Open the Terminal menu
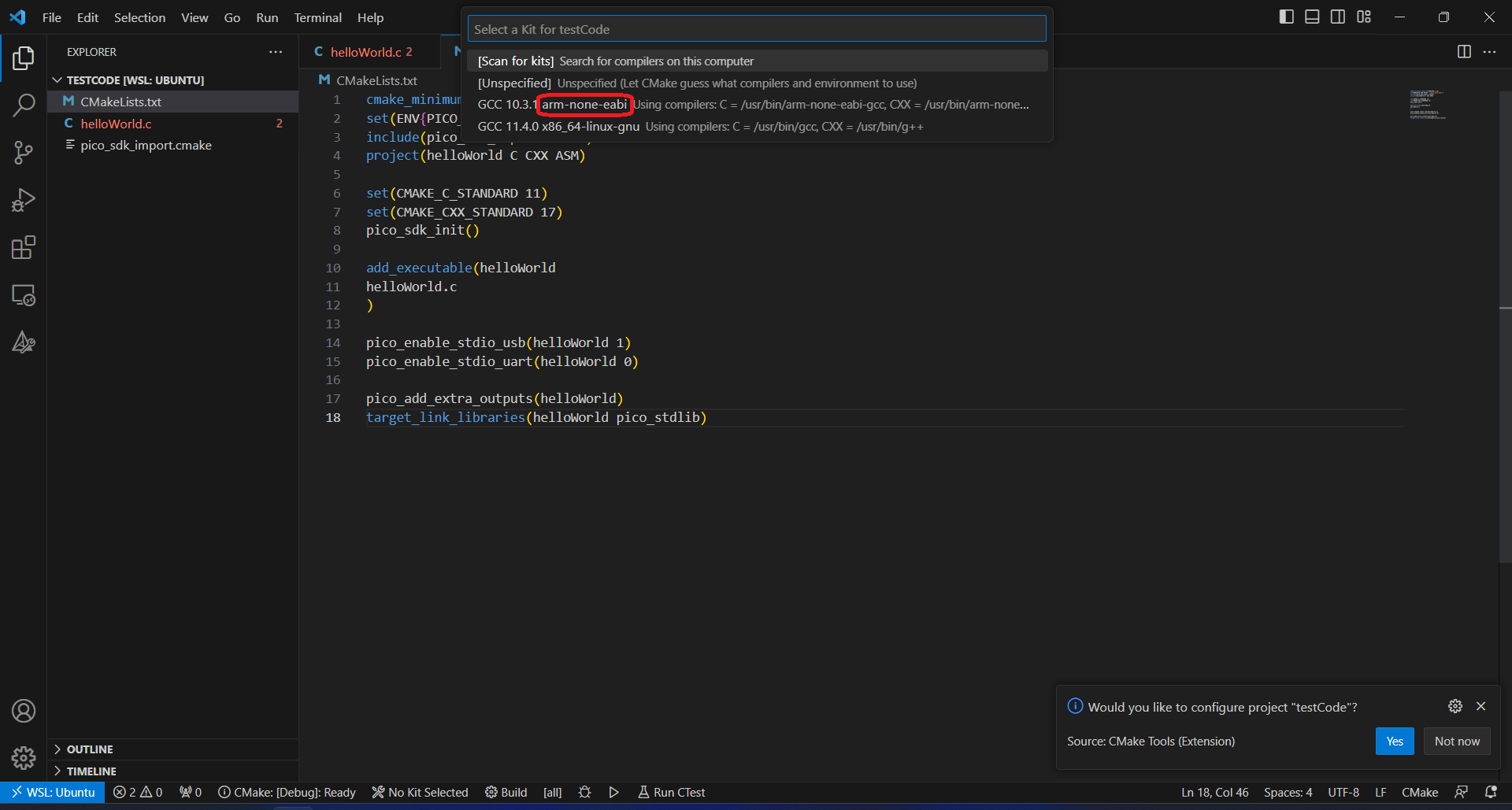This screenshot has width=1512, height=810. tap(317, 17)
